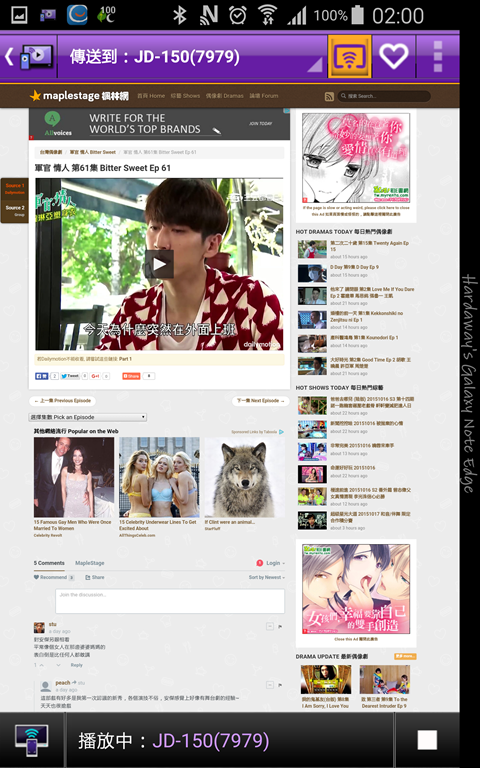
Task: Click the orange Share button
Action: (x=131, y=376)
